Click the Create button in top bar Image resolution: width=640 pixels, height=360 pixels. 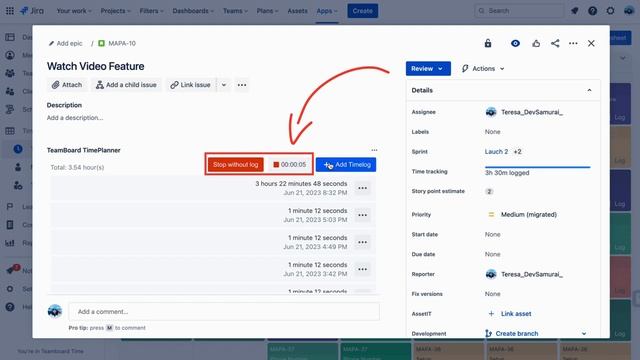click(362, 11)
